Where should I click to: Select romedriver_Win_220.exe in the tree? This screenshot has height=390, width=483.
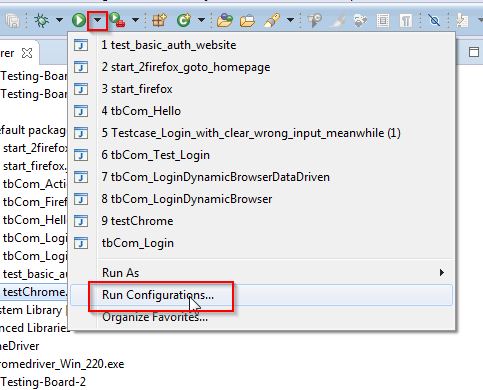(62, 364)
